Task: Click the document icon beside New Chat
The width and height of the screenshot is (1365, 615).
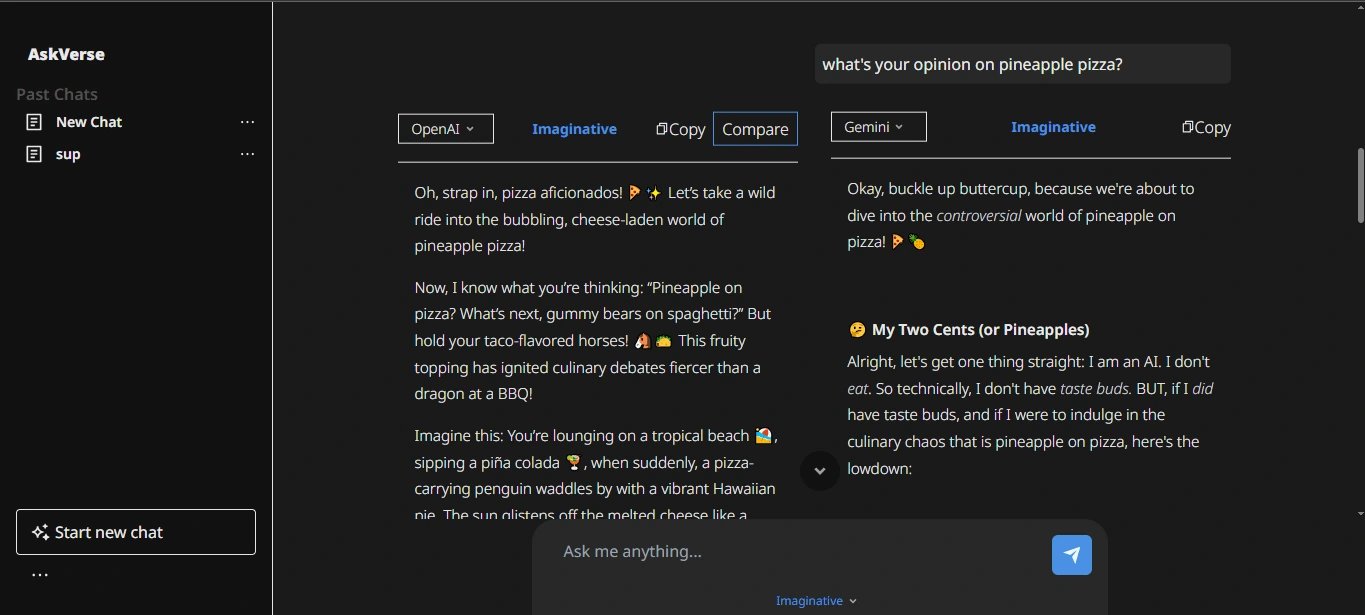Action: 34,122
